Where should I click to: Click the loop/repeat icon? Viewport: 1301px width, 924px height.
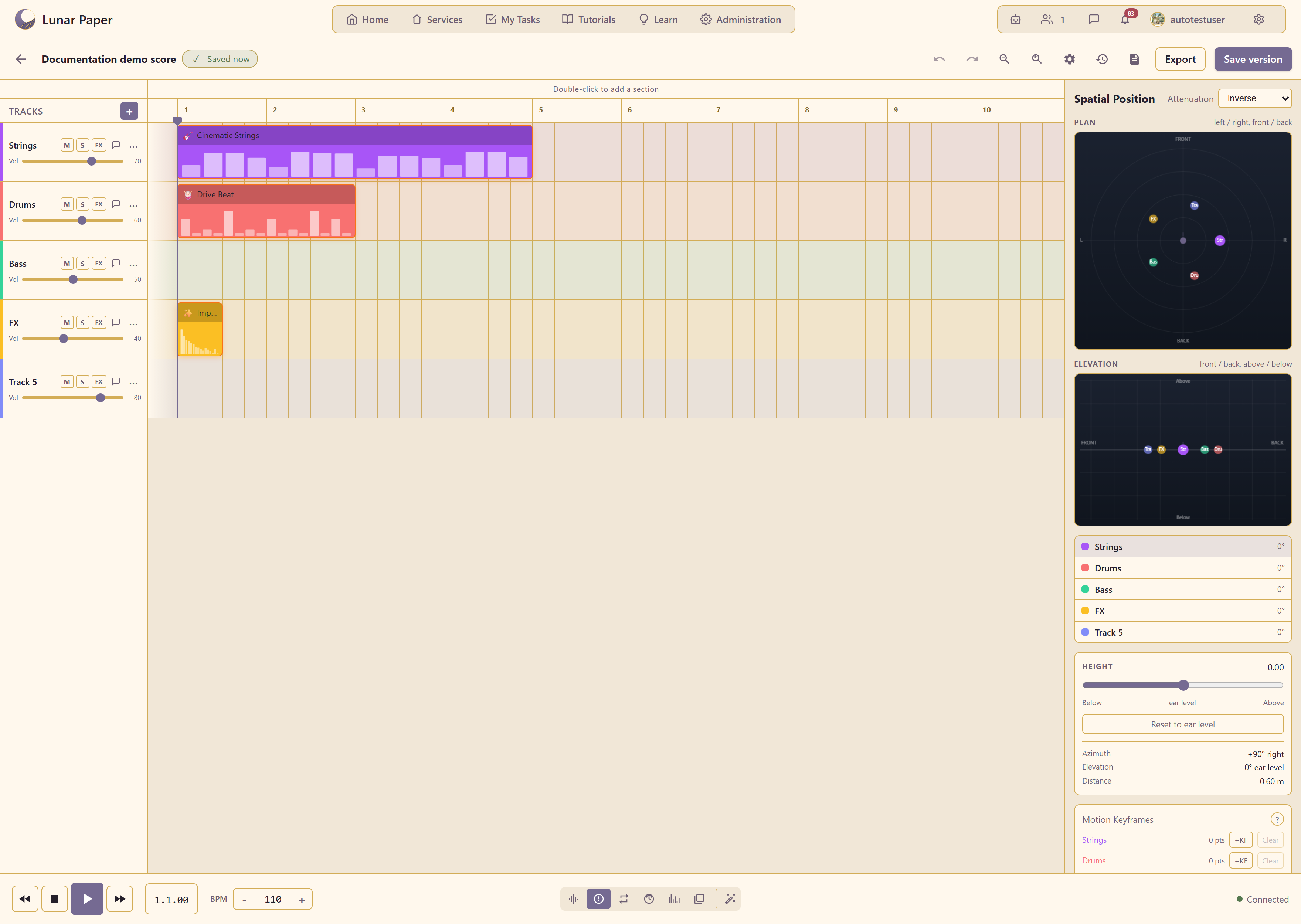[x=624, y=899]
